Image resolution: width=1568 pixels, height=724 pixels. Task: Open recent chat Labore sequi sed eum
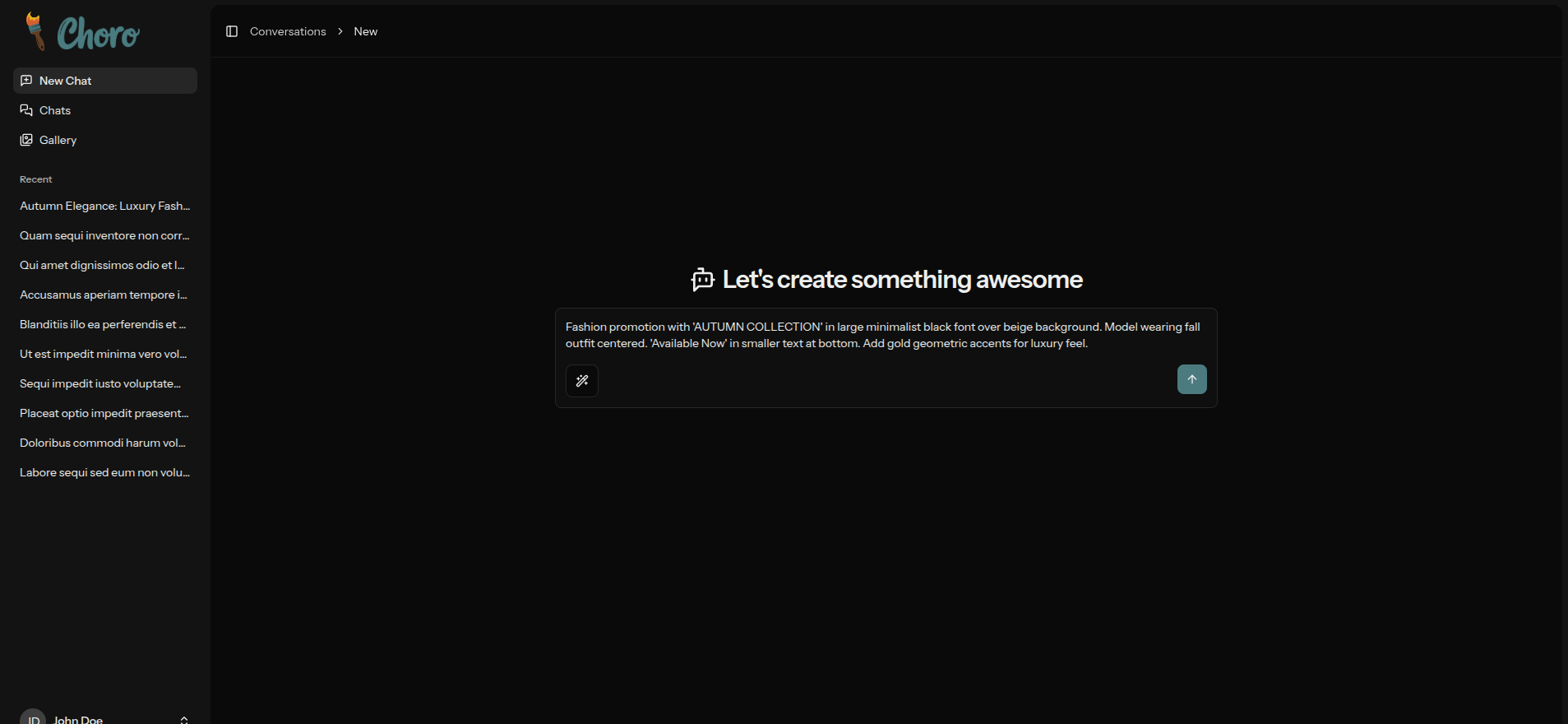[x=104, y=472]
